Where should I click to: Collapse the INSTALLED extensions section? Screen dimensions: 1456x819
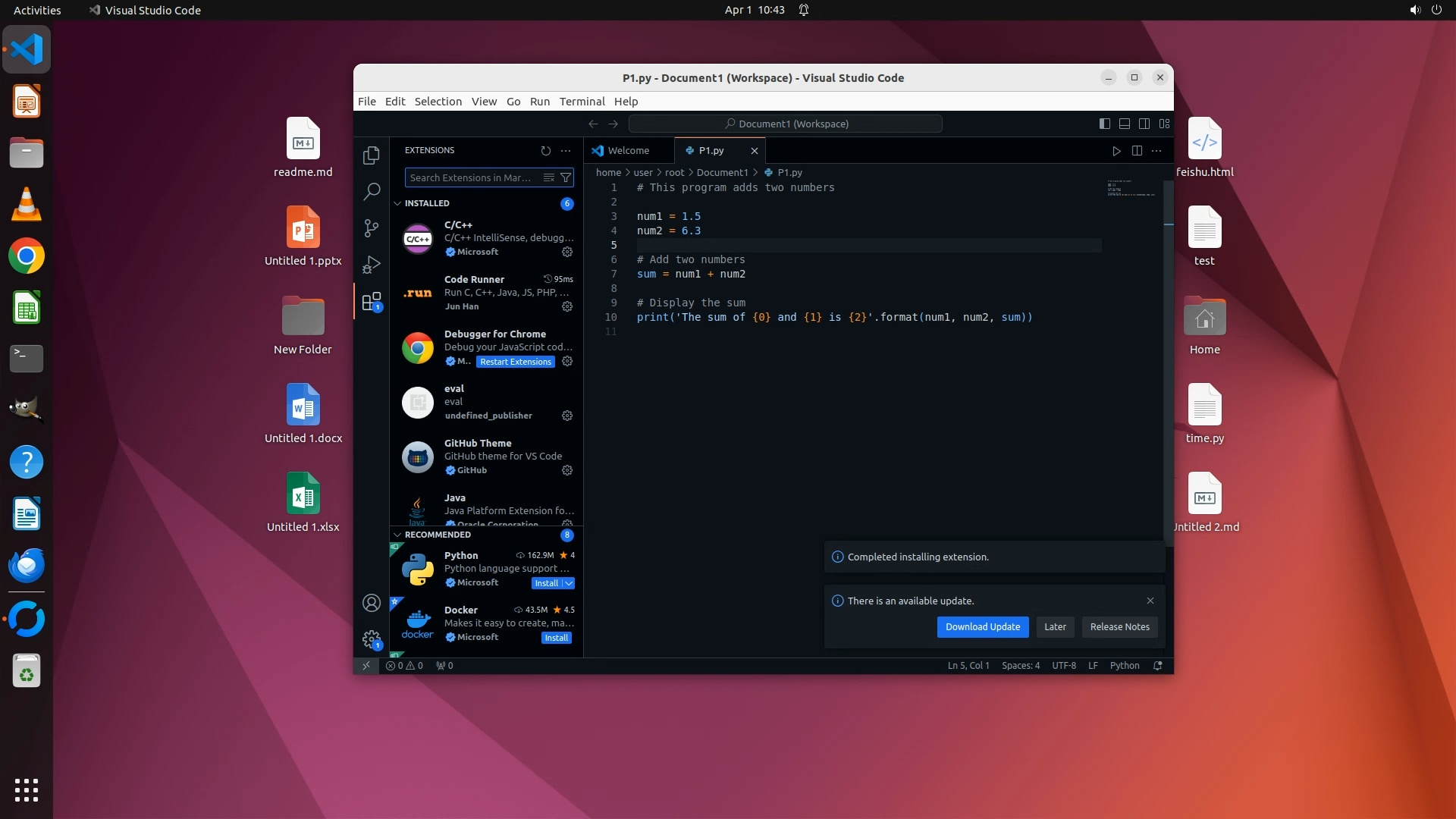(x=397, y=203)
